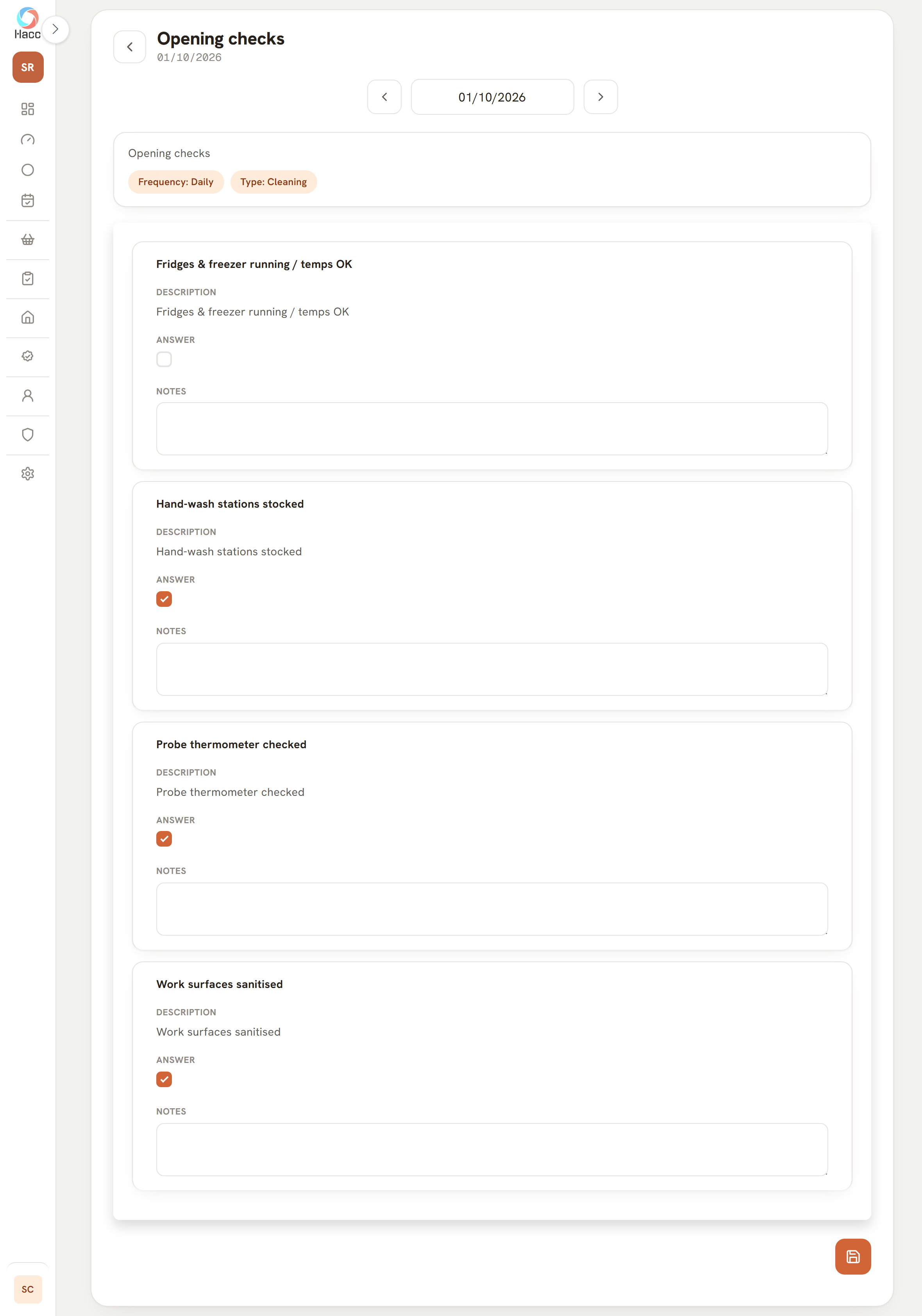The height and width of the screenshot is (1316, 922).
Task: Click the Hacc logo
Action: tap(27, 23)
